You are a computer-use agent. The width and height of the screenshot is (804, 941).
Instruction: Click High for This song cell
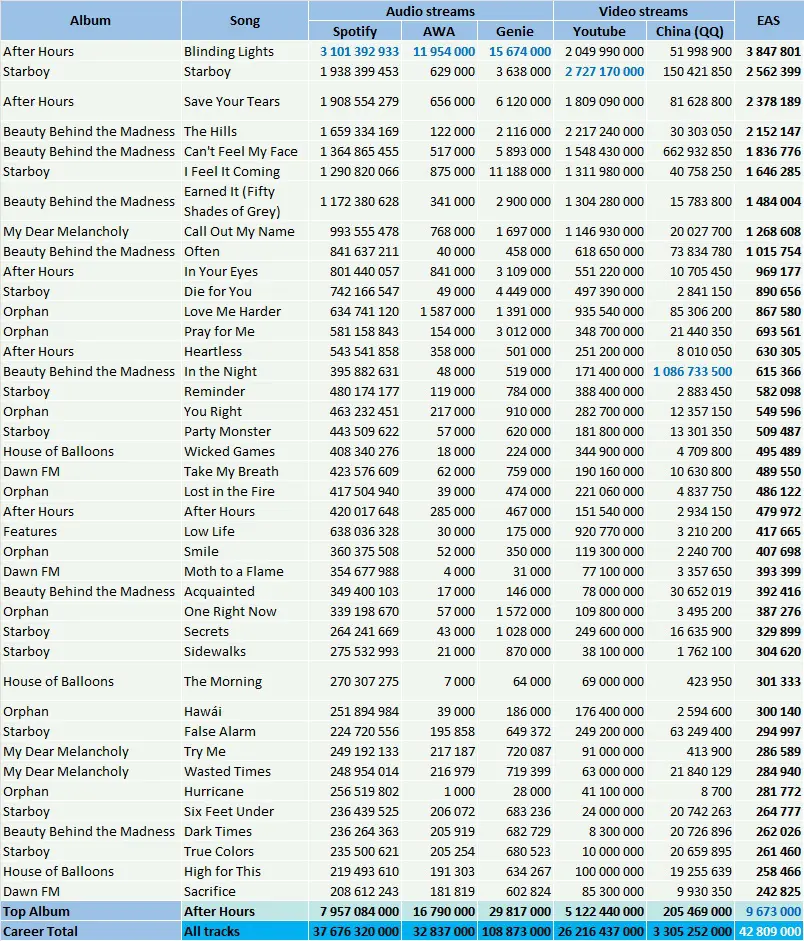[245, 871]
